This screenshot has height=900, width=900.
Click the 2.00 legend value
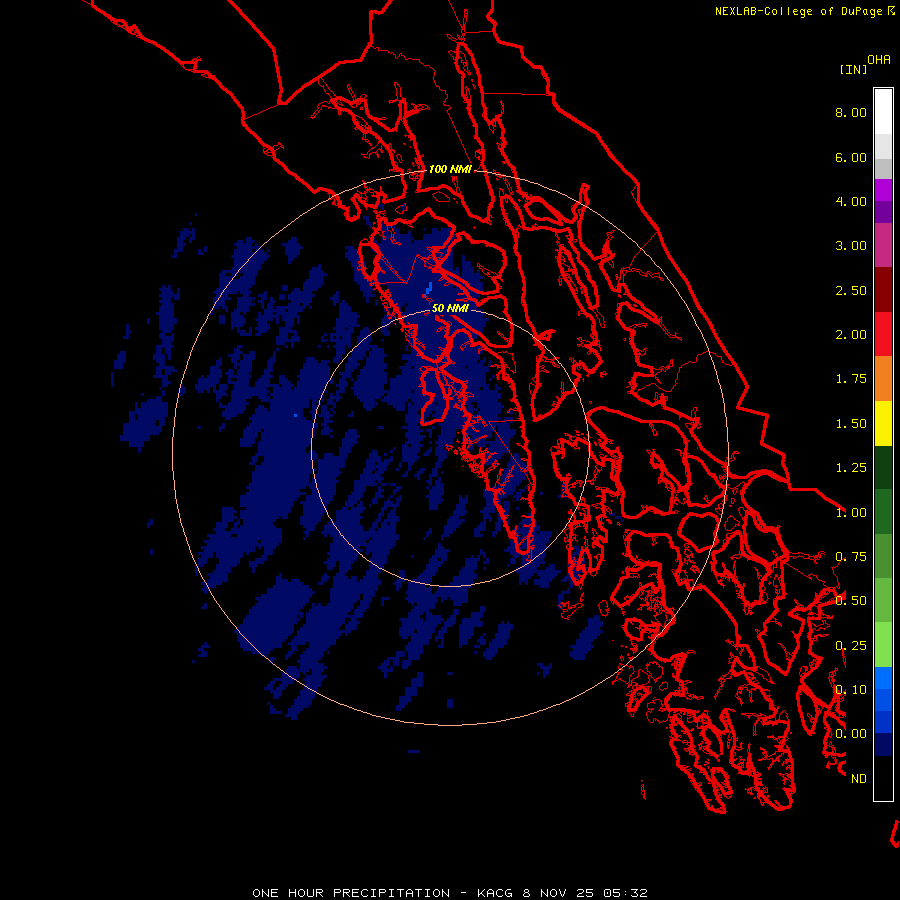pos(851,335)
